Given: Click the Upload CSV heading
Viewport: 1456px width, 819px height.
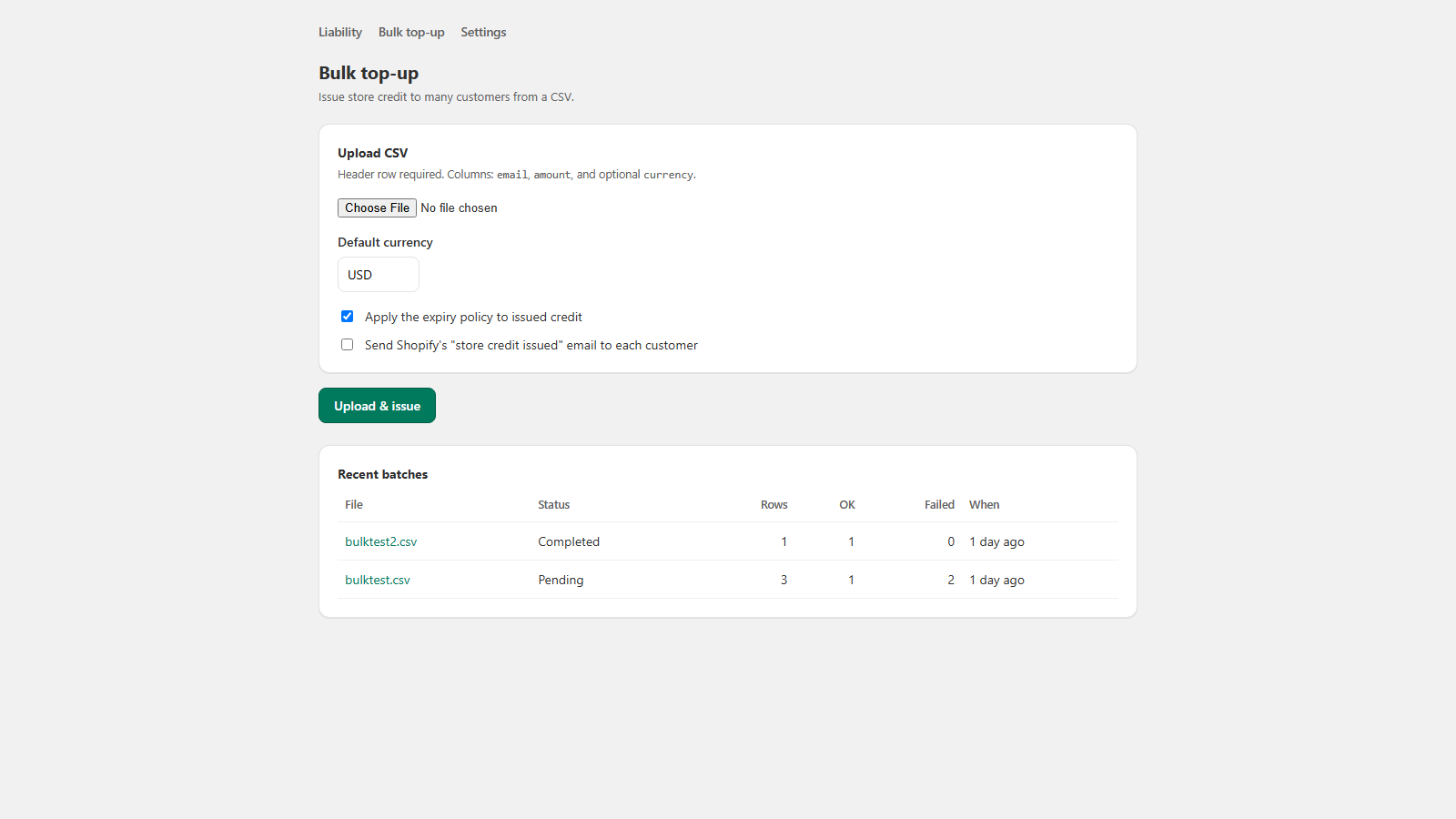Looking at the screenshot, I should 372,153.
